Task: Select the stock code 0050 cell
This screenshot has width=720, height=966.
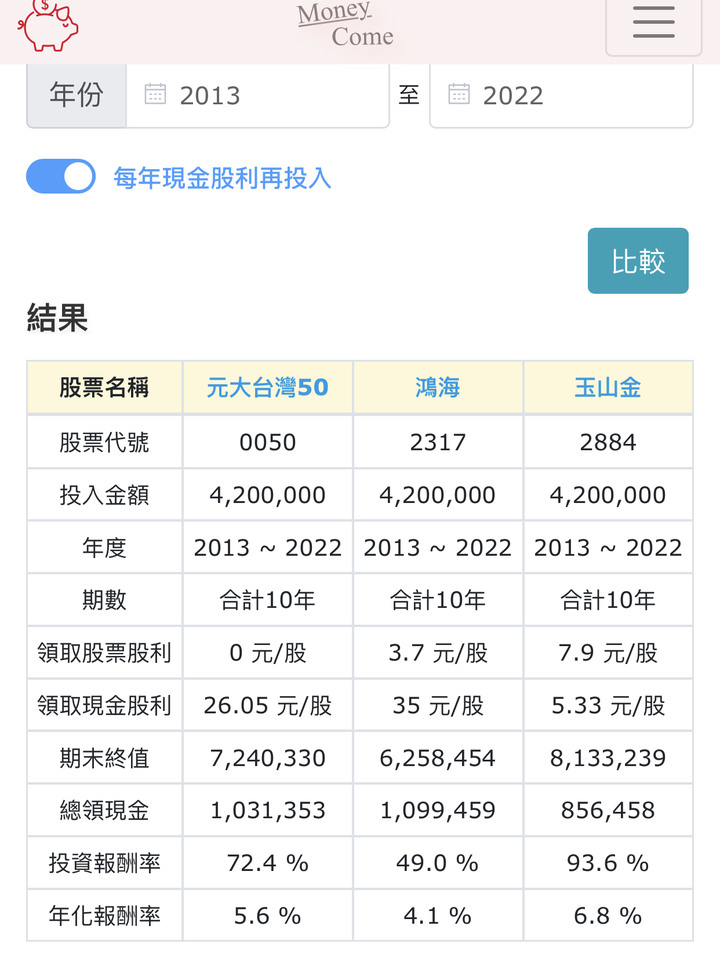Action: point(267,442)
